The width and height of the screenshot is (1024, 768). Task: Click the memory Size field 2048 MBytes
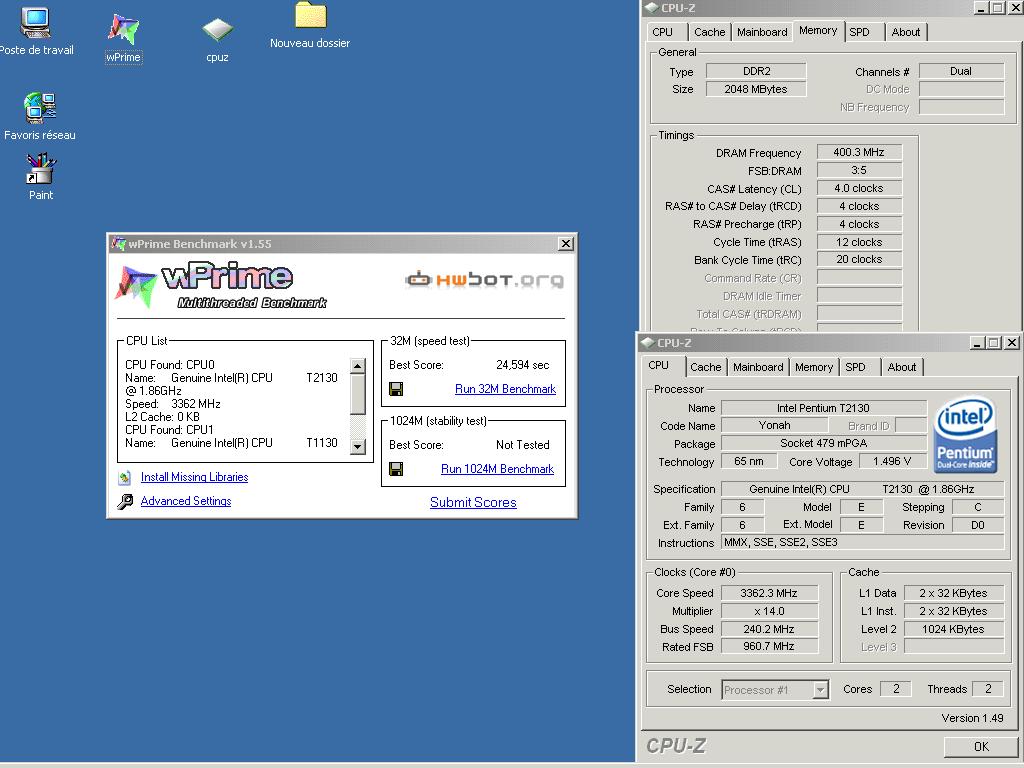click(x=756, y=89)
